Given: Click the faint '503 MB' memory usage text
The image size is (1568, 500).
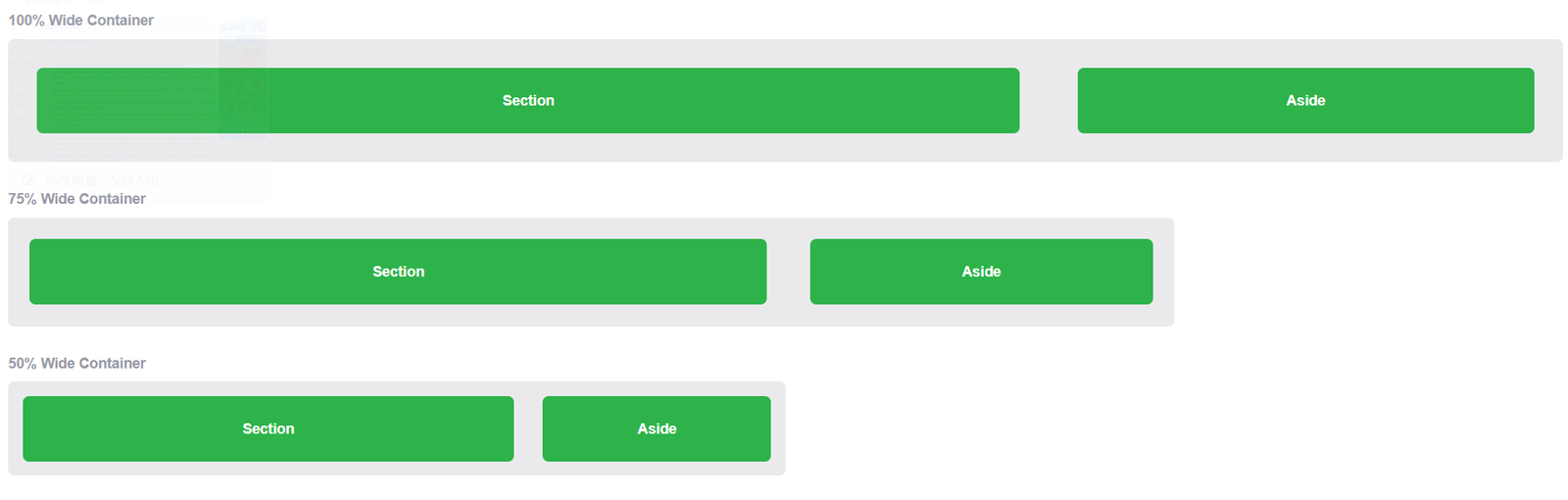Looking at the screenshot, I should 134,180.
